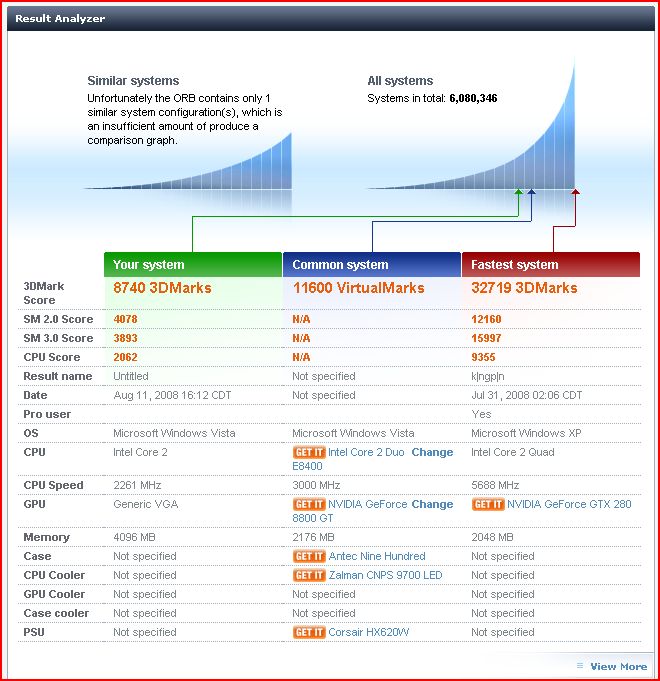
Task: Click the CPU Cooler row label
Action: click(54, 575)
